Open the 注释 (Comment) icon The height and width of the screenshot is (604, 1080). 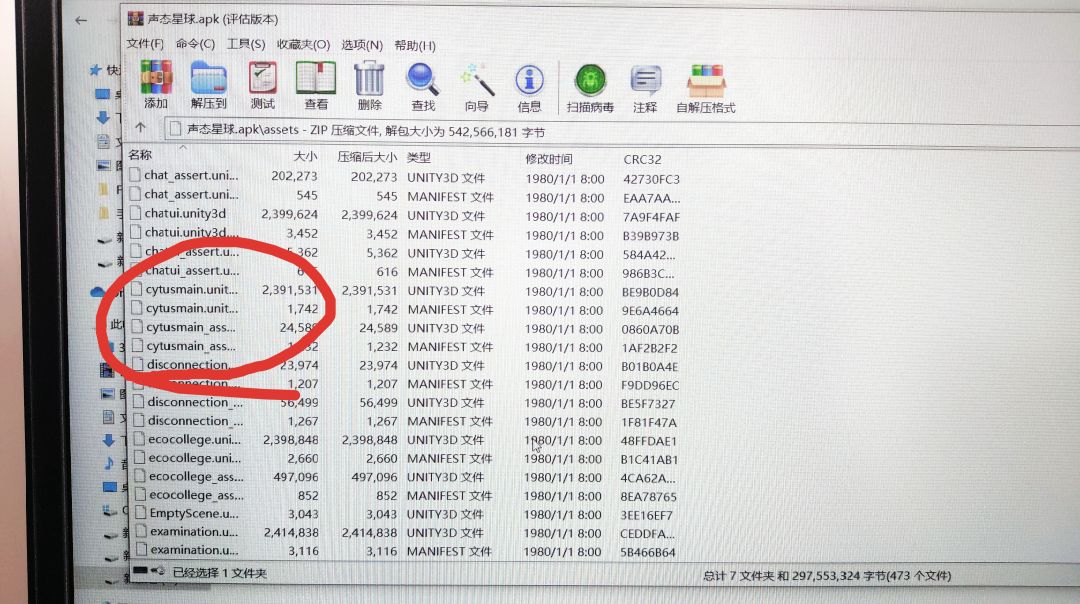(x=645, y=82)
